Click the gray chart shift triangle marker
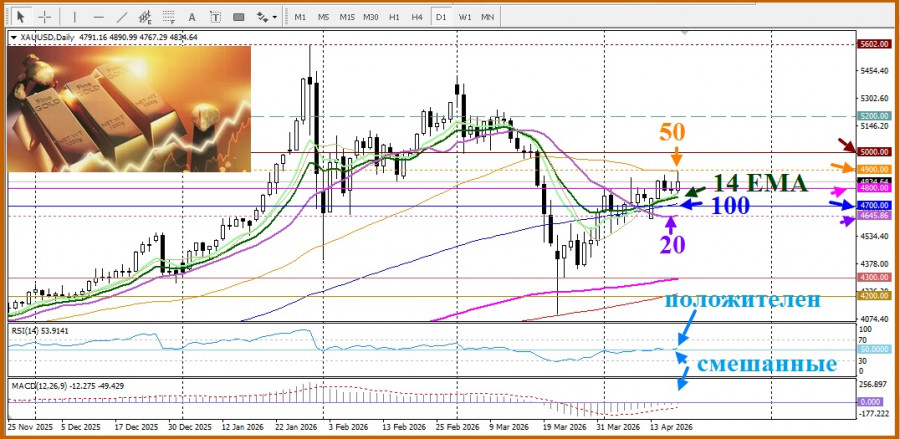 (684, 33)
